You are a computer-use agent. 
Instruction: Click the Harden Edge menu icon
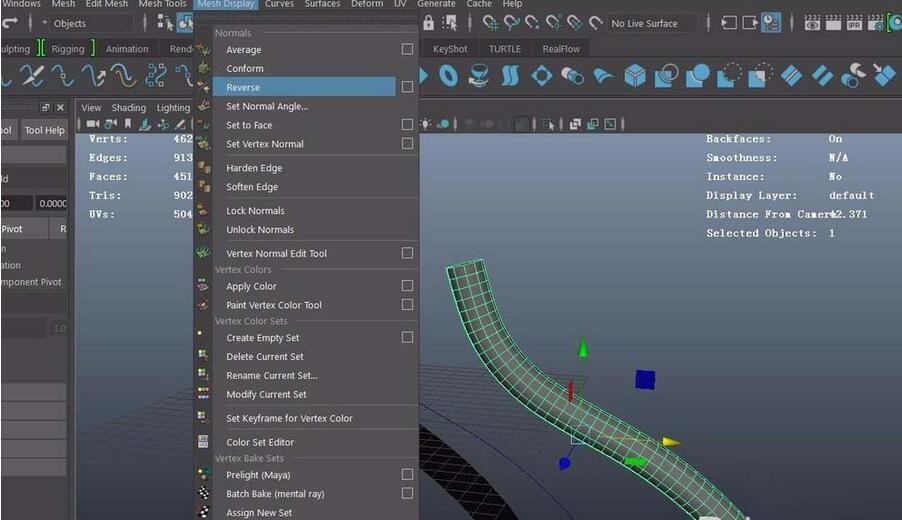(204, 168)
